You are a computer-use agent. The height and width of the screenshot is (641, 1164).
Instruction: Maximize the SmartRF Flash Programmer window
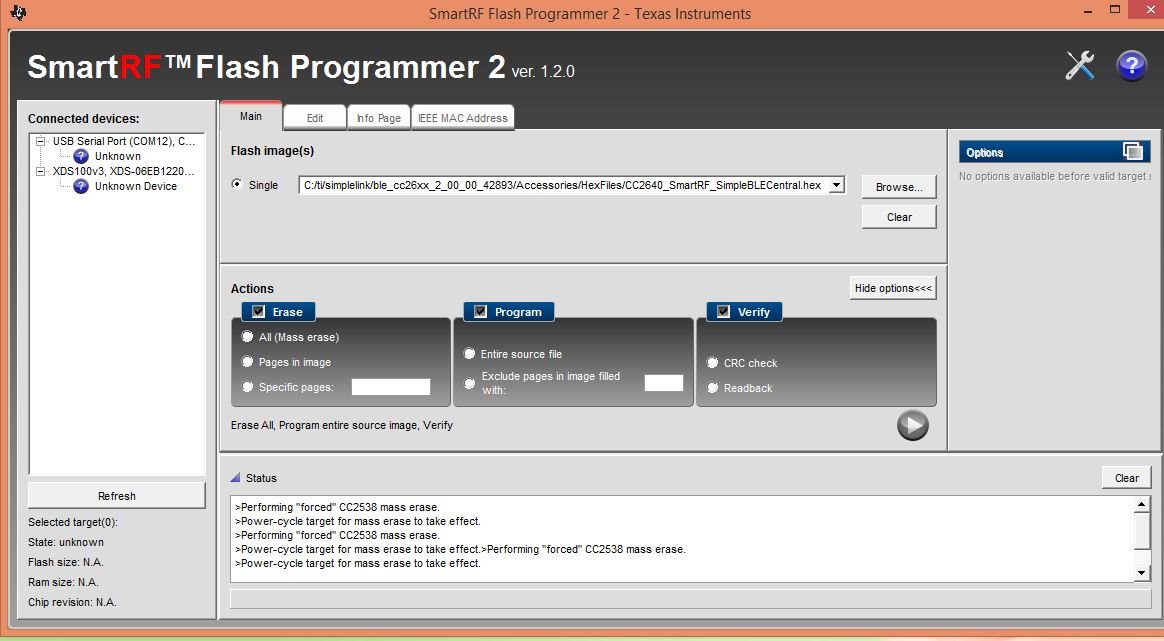coord(1115,10)
